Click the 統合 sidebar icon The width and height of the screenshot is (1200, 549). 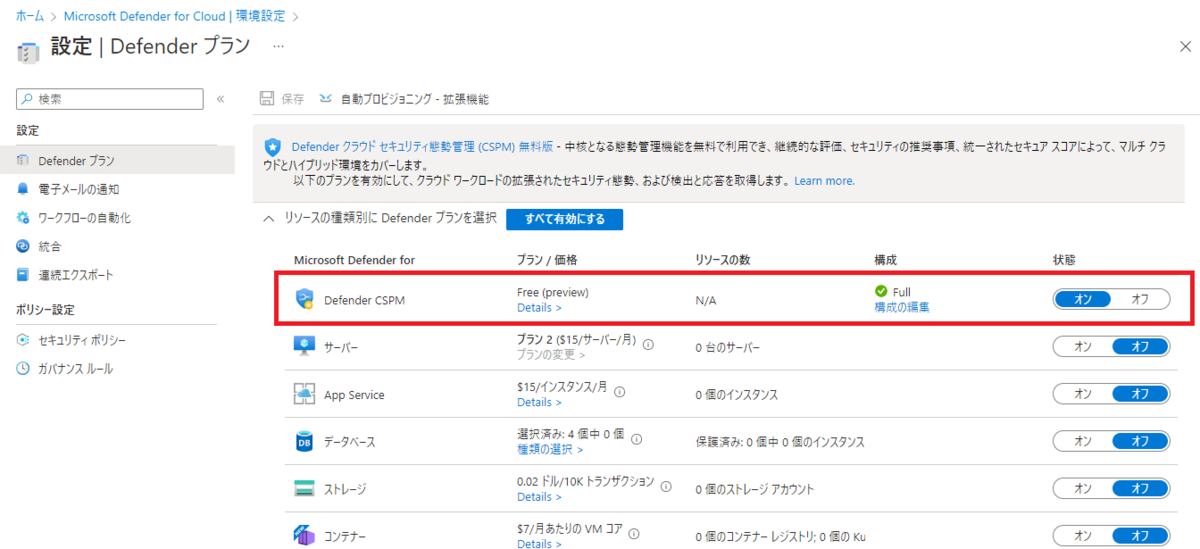(x=23, y=246)
